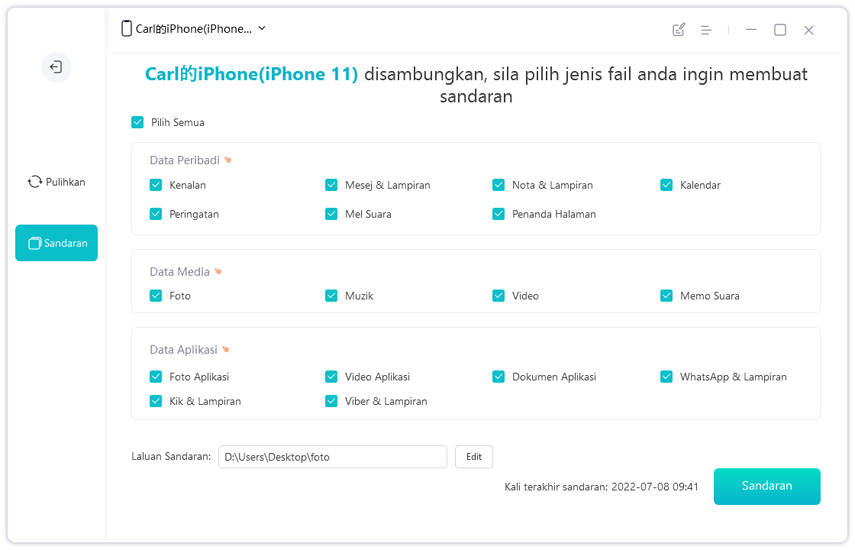Image resolution: width=855 pixels, height=550 pixels.
Task: Uncheck the Pilih Semua checkbox
Action: [x=138, y=122]
